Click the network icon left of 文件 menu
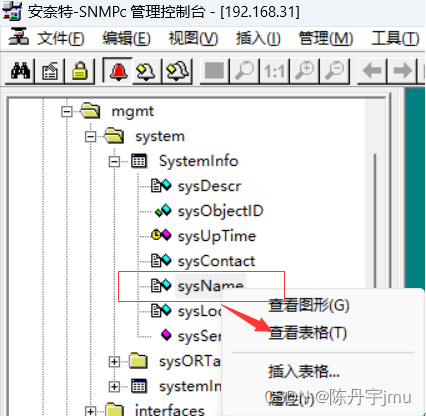 pos(19,37)
